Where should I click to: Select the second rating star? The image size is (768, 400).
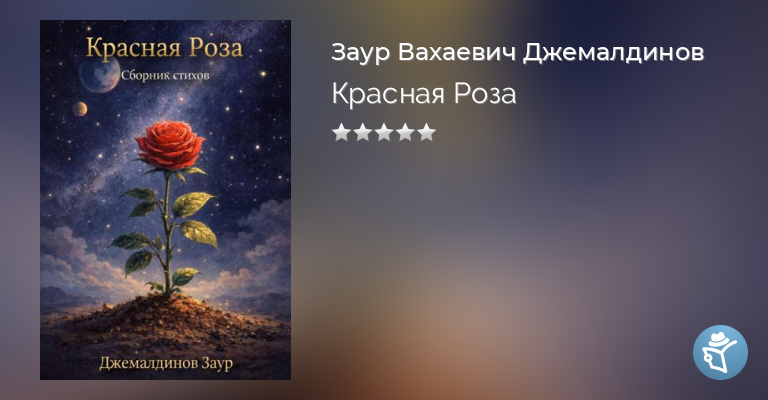click(362, 132)
